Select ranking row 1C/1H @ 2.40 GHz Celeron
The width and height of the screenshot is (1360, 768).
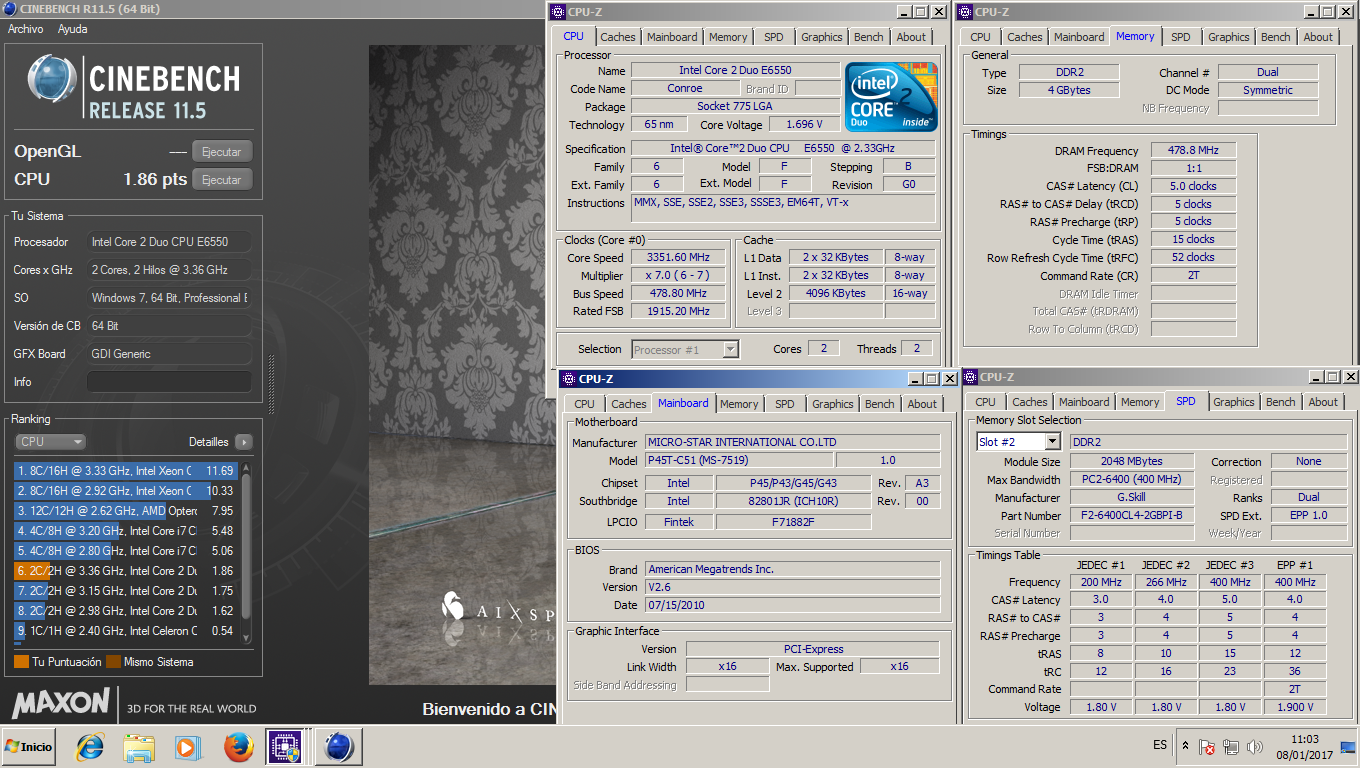pyautogui.click(x=124, y=631)
